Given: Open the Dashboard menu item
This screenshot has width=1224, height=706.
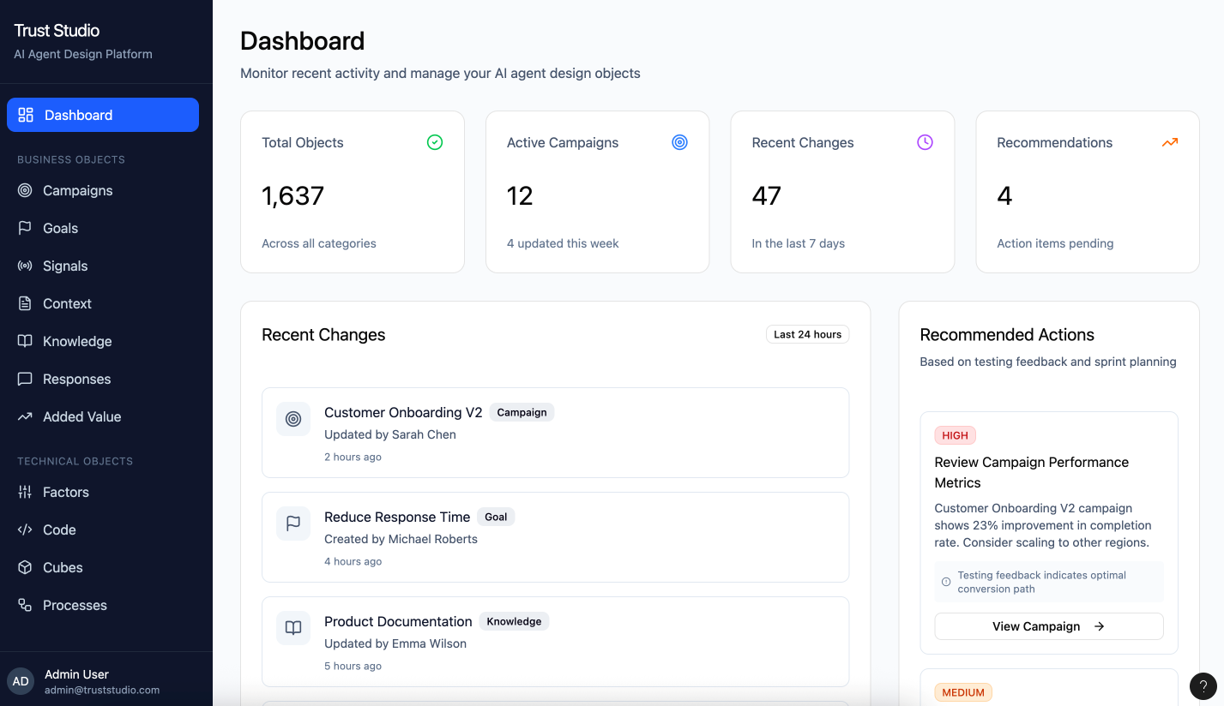Looking at the screenshot, I should (103, 115).
